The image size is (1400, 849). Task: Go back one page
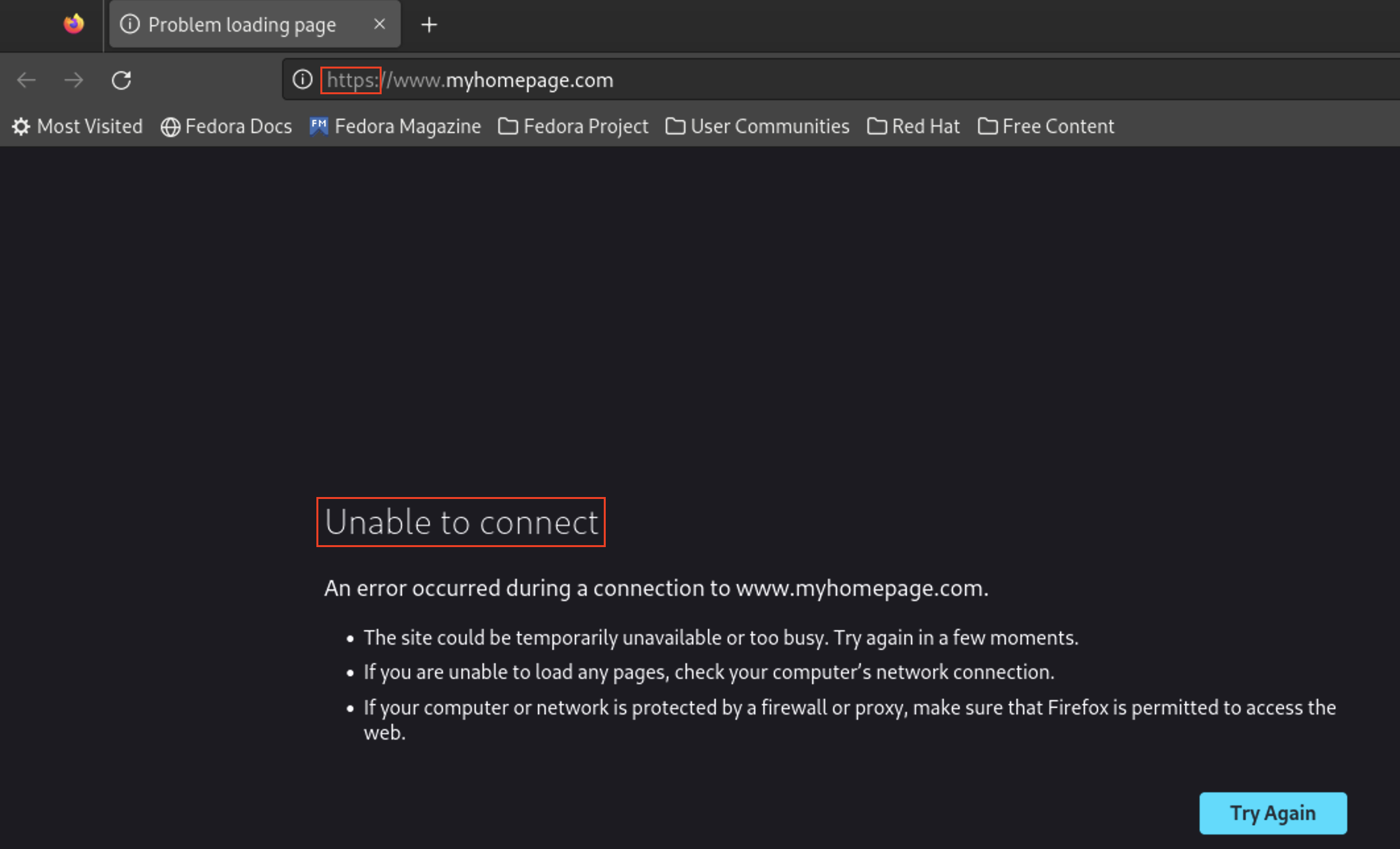point(26,80)
